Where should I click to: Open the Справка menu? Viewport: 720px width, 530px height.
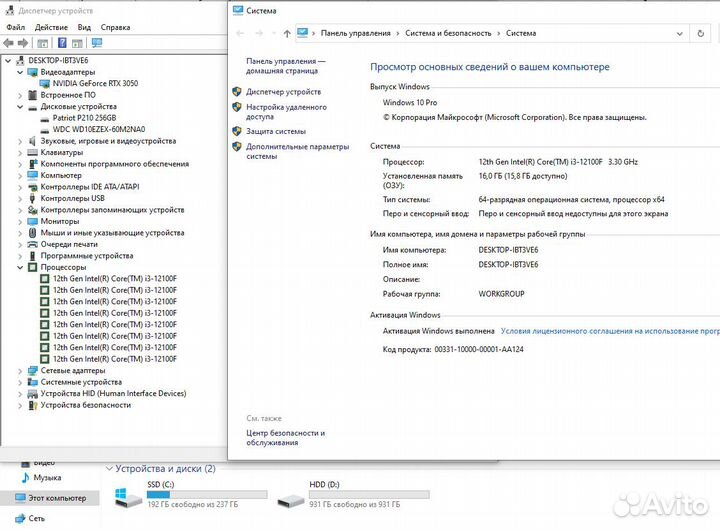click(x=115, y=27)
